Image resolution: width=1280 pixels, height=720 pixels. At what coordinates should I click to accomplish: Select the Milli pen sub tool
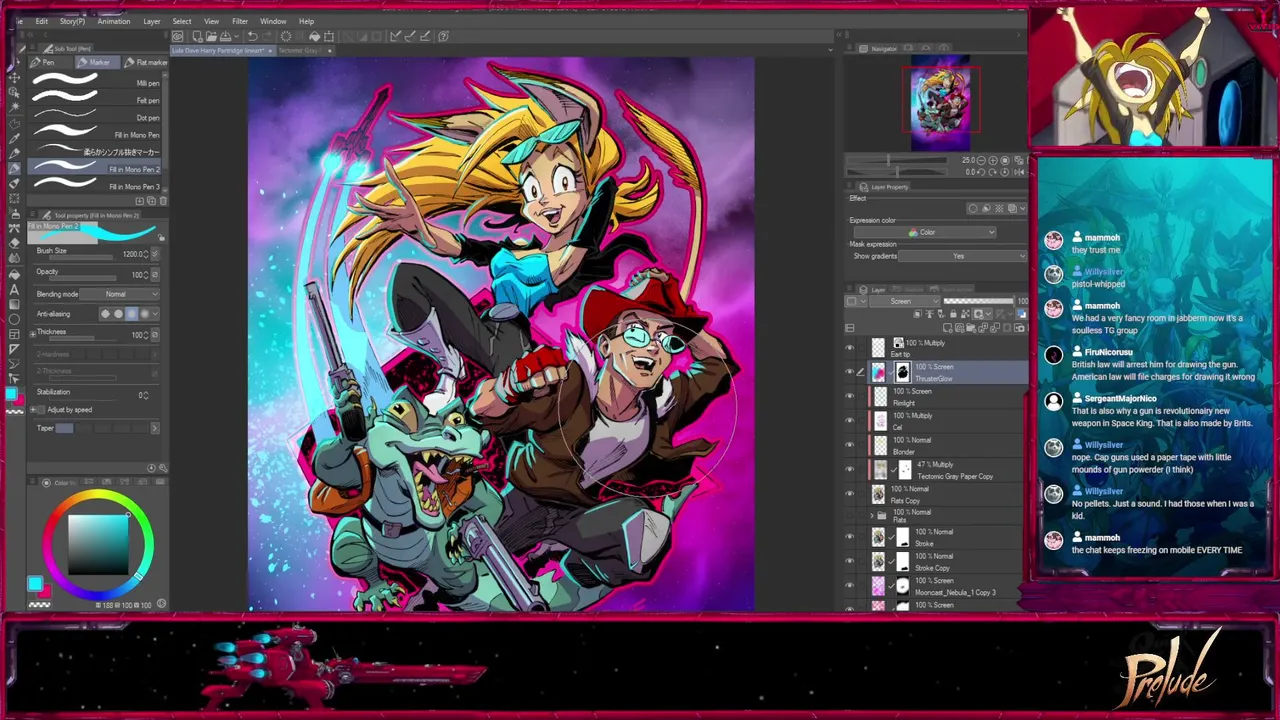pos(95,83)
